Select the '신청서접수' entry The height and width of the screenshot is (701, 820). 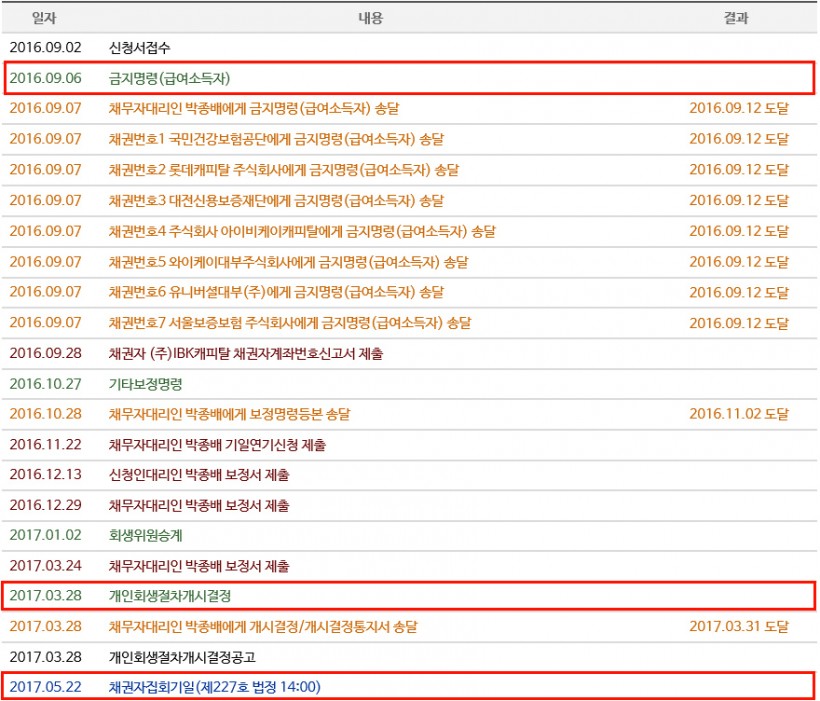[x=140, y=48]
